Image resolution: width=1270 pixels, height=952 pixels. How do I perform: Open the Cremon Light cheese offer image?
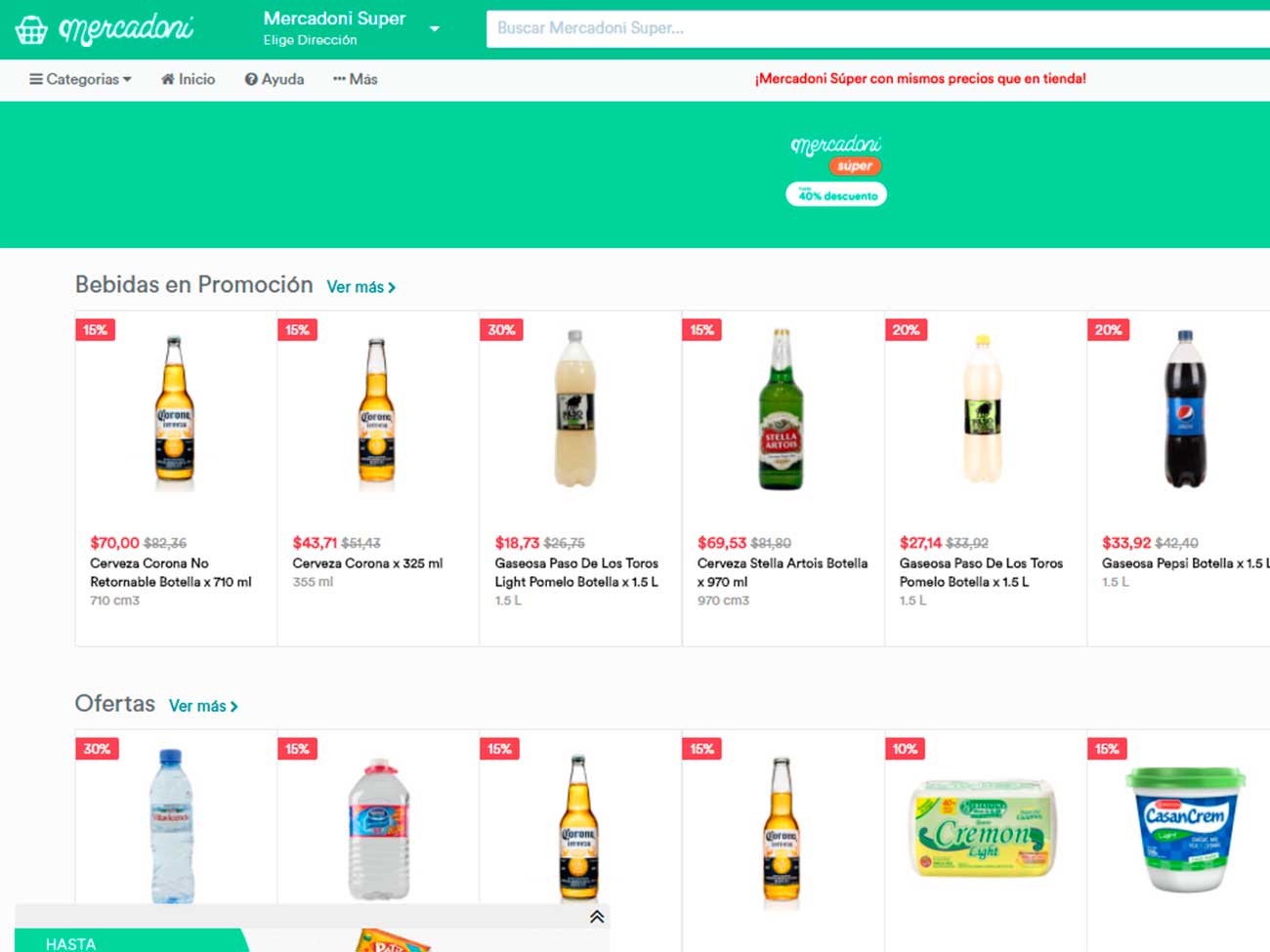[x=983, y=827]
